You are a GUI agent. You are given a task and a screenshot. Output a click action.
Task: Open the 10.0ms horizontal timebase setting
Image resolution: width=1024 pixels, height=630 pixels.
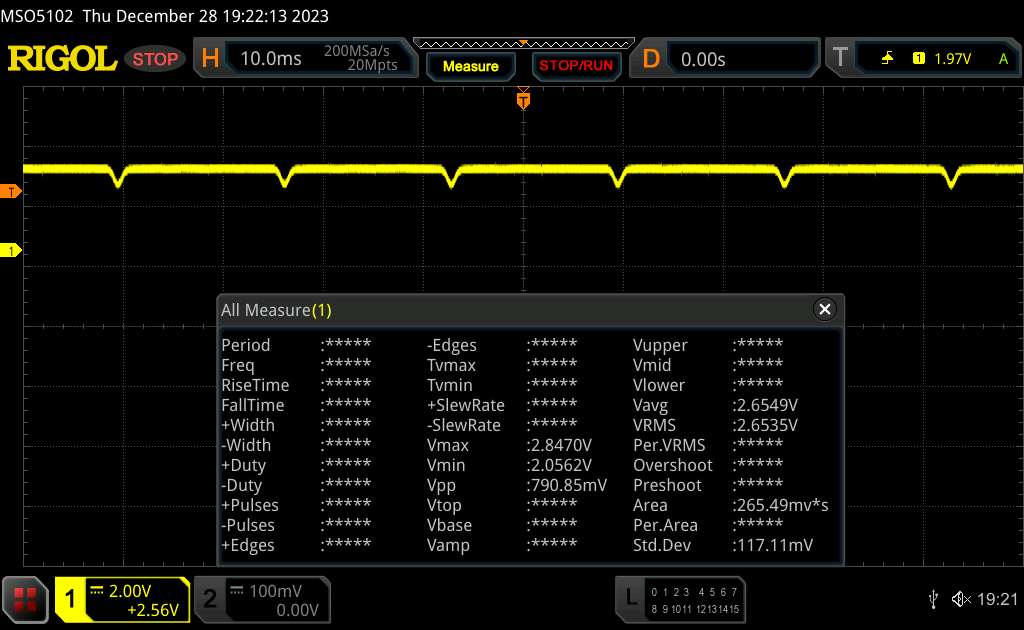(x=271, y=59)
